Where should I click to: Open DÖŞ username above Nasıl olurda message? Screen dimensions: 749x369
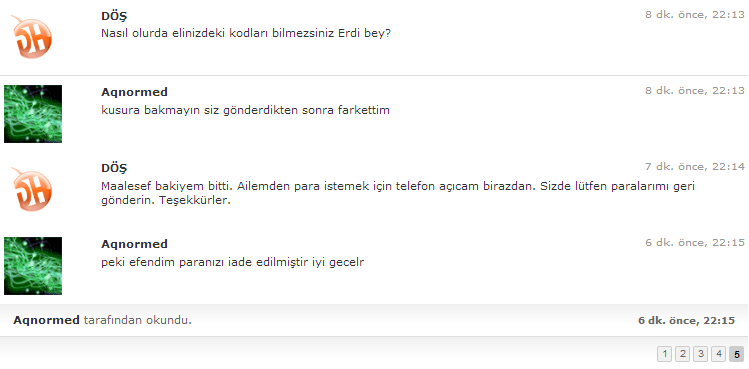point(114,16)
